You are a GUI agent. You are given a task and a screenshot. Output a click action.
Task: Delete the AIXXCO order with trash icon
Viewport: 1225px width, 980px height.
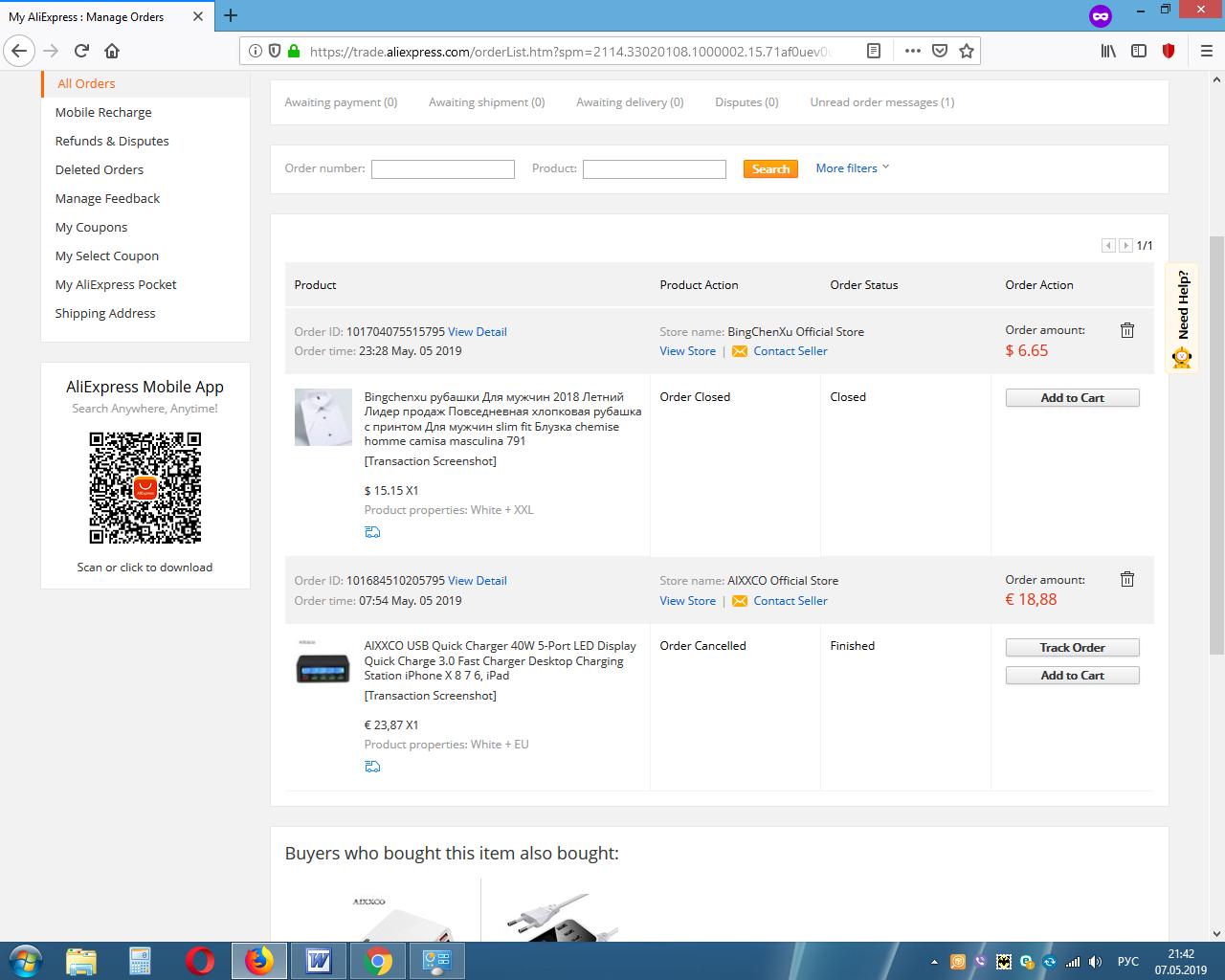click(x=1127, y=579)
